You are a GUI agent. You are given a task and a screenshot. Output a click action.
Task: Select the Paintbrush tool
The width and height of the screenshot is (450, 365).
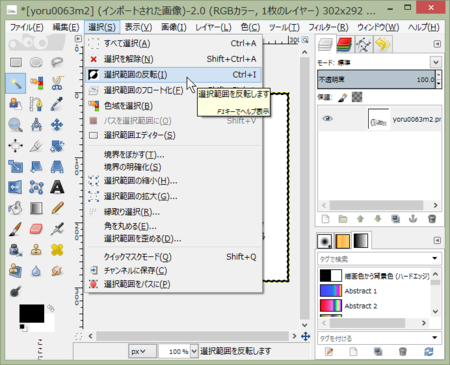[x=16, y=229]
